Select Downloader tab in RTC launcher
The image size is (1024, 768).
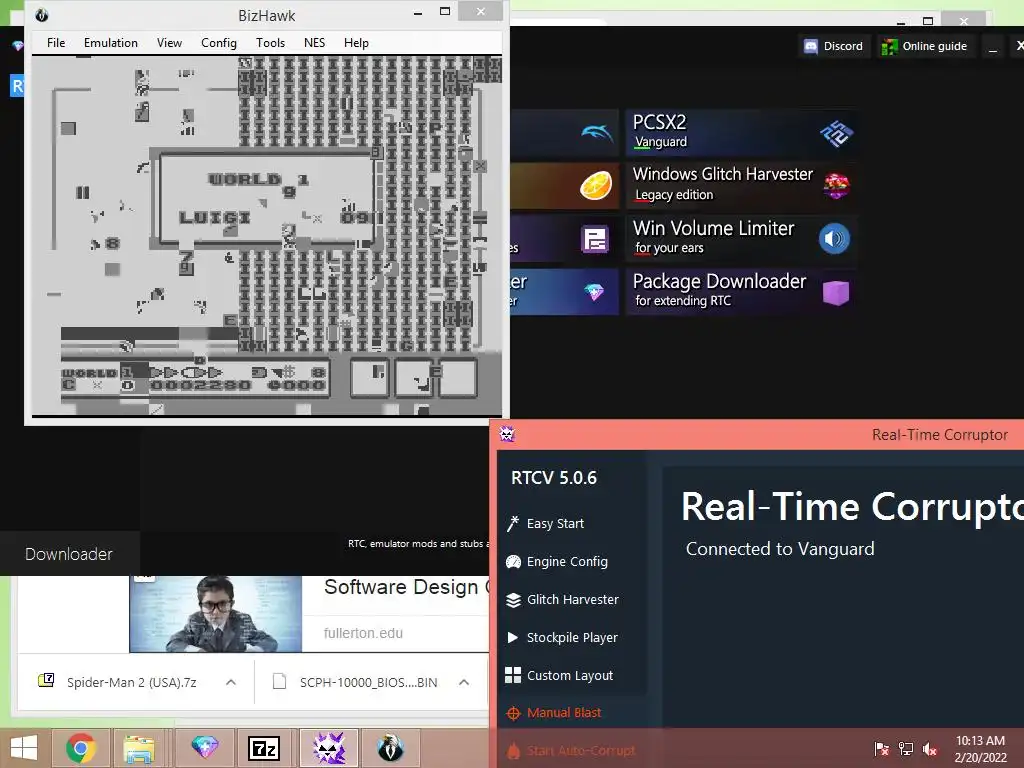(x=69, y=554)
